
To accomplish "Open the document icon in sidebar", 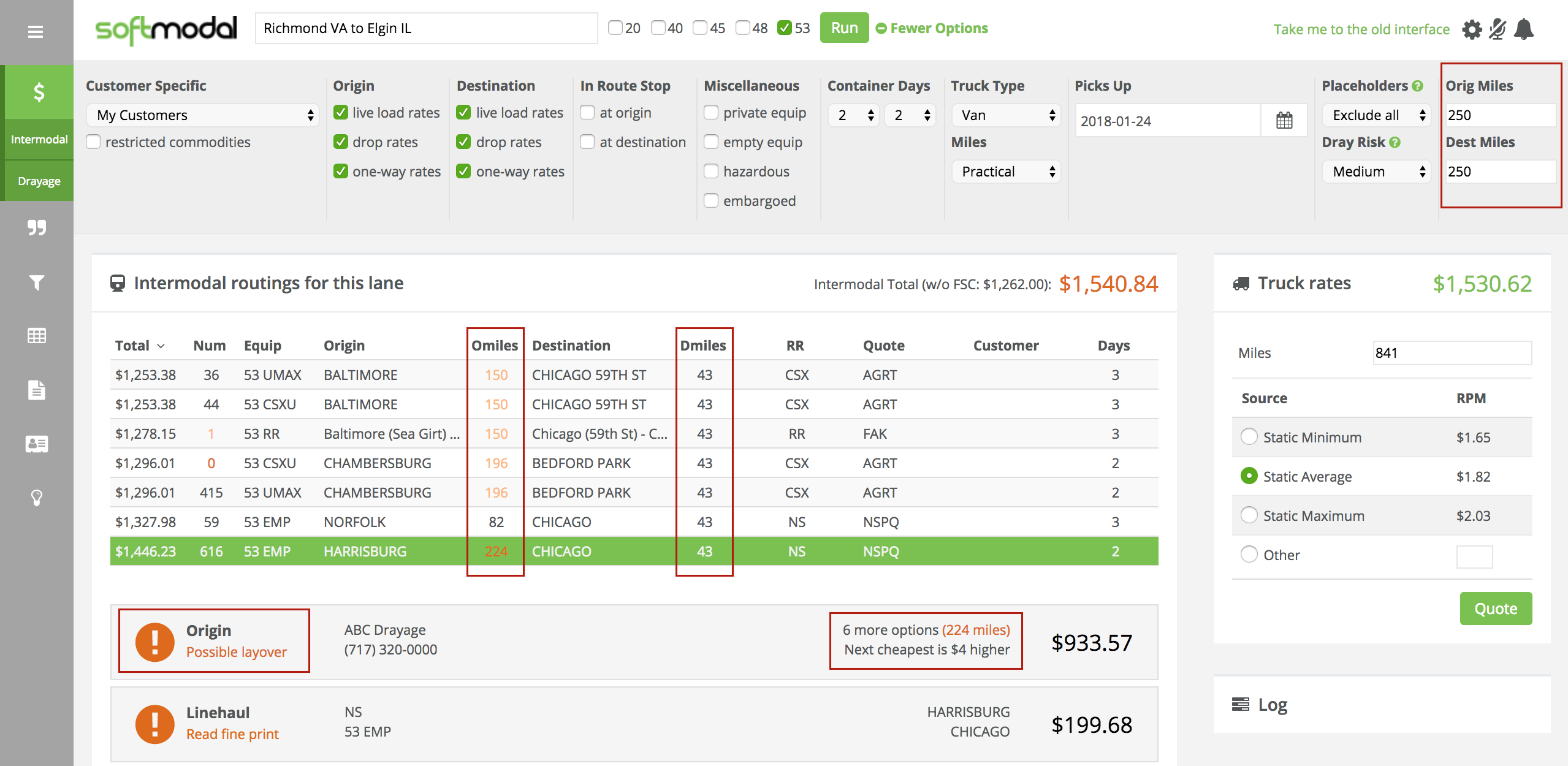I will click(37, 390).
